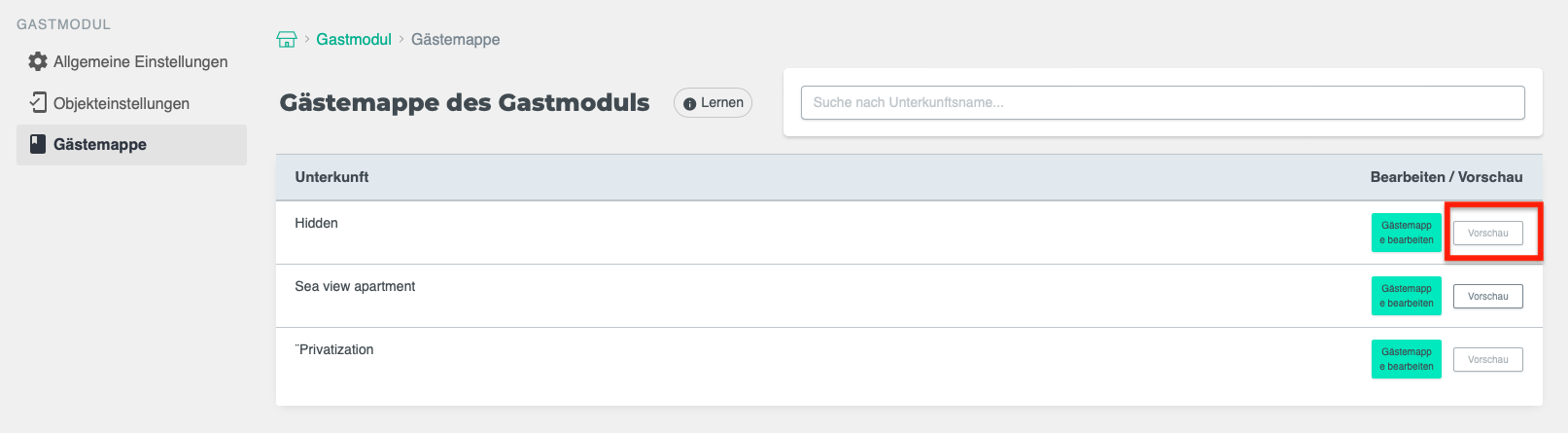
Task: Select Gästemappe sidebar menu entry
Action: (x=100, y=144)
